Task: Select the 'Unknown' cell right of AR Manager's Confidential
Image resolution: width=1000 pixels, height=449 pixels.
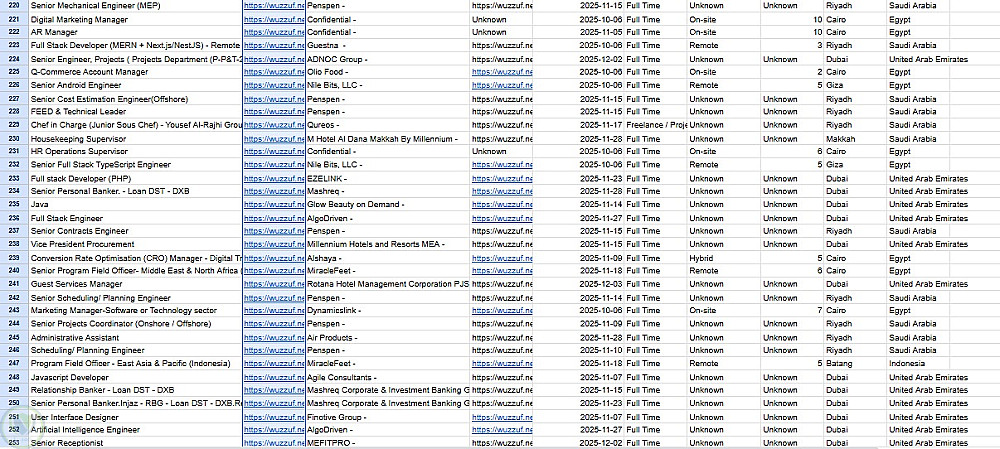Action: coord(501,32)
